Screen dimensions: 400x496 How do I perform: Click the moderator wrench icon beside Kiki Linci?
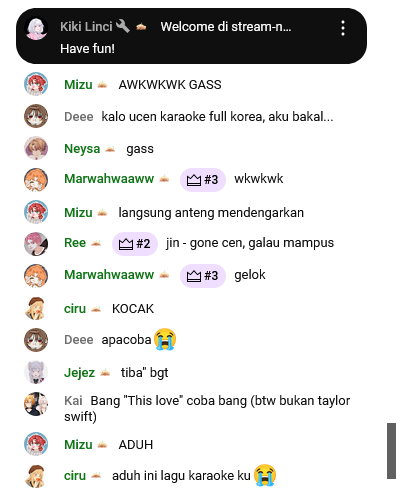click(122, 26)
